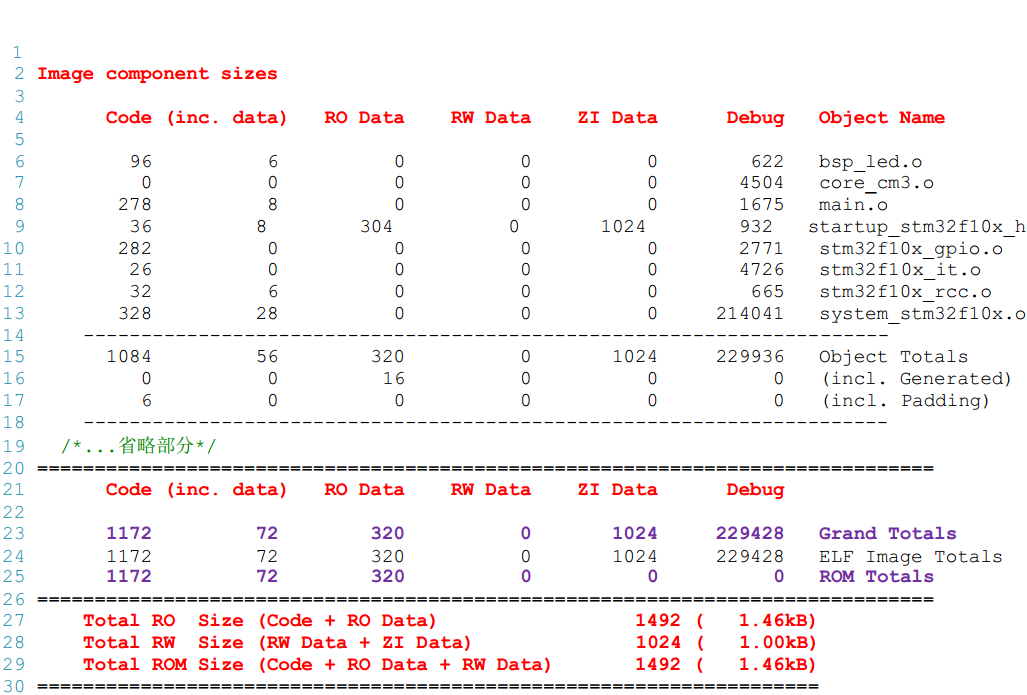Click the 'RW Data' header on line 4
This screenshot has width=1027, height=695.
[491, 118]
